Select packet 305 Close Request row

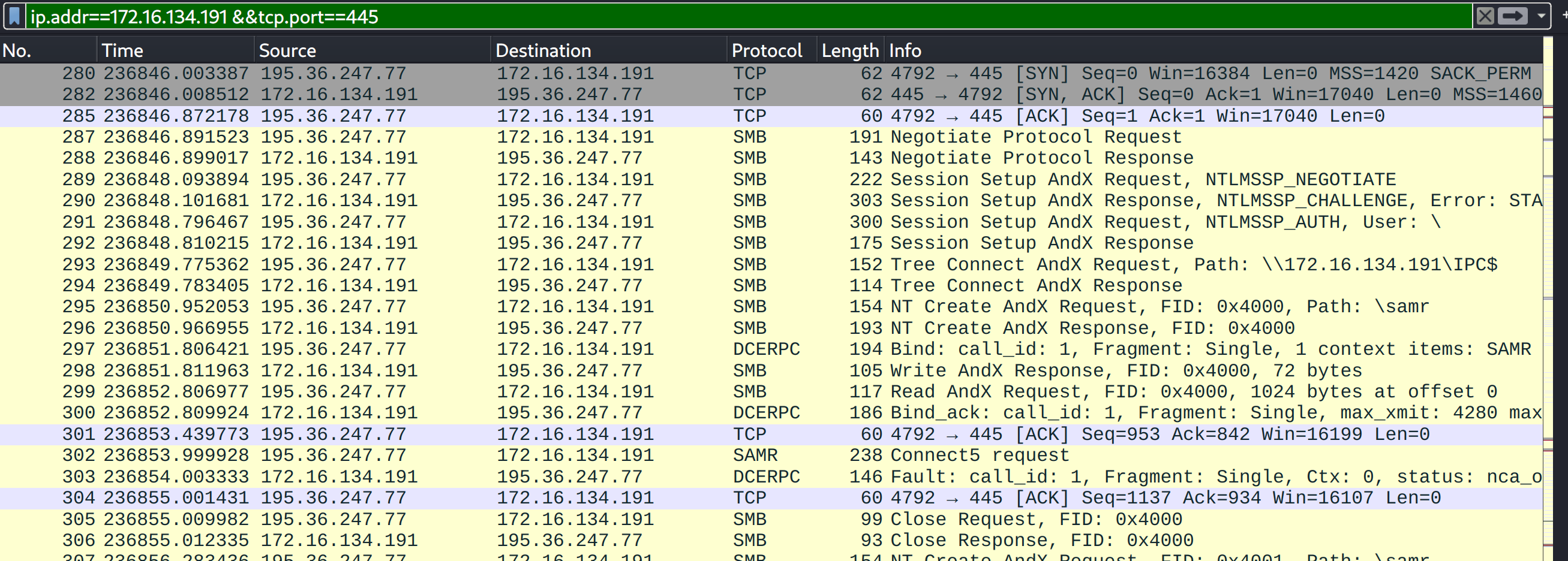pos(771,520)
